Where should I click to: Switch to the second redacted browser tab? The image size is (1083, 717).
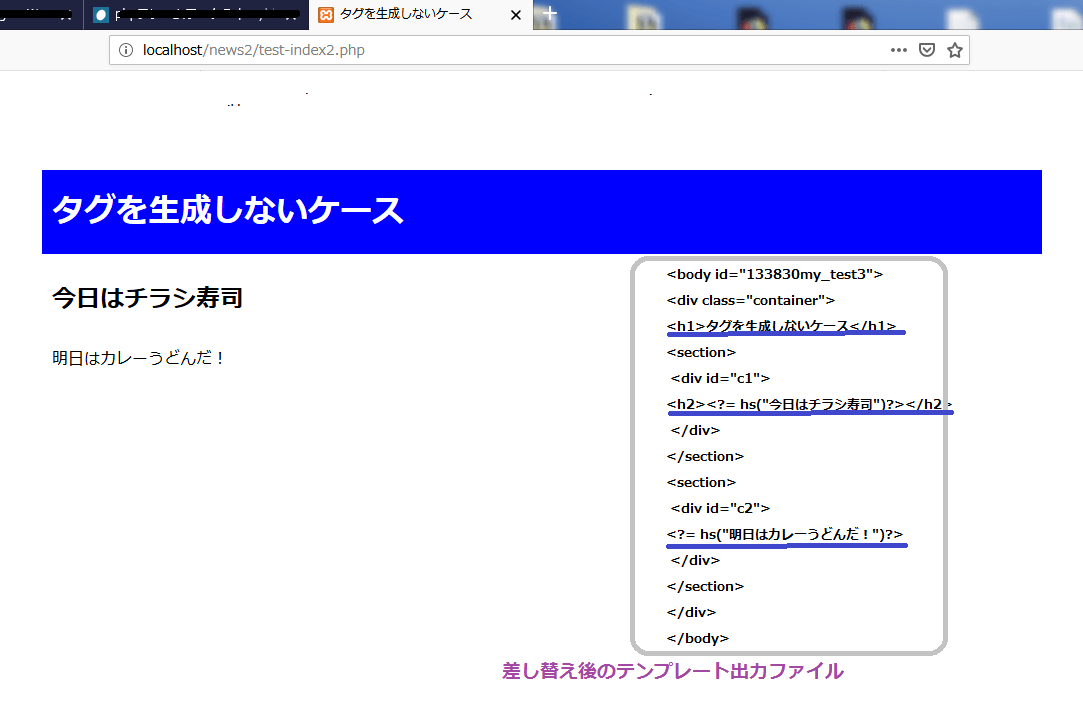coord(196,15)
